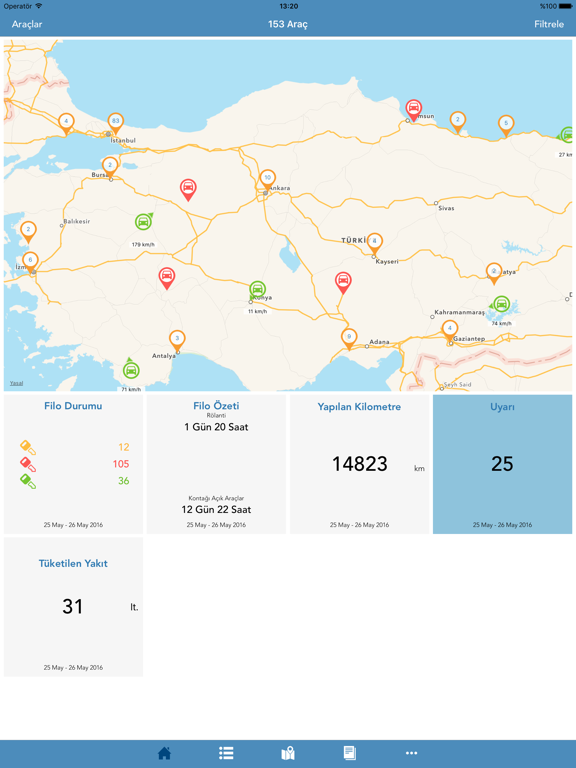
Task: Select the 2-vehicle cluster pin east of Samsun
Action: pyautogui.click(x=457, y=122)
